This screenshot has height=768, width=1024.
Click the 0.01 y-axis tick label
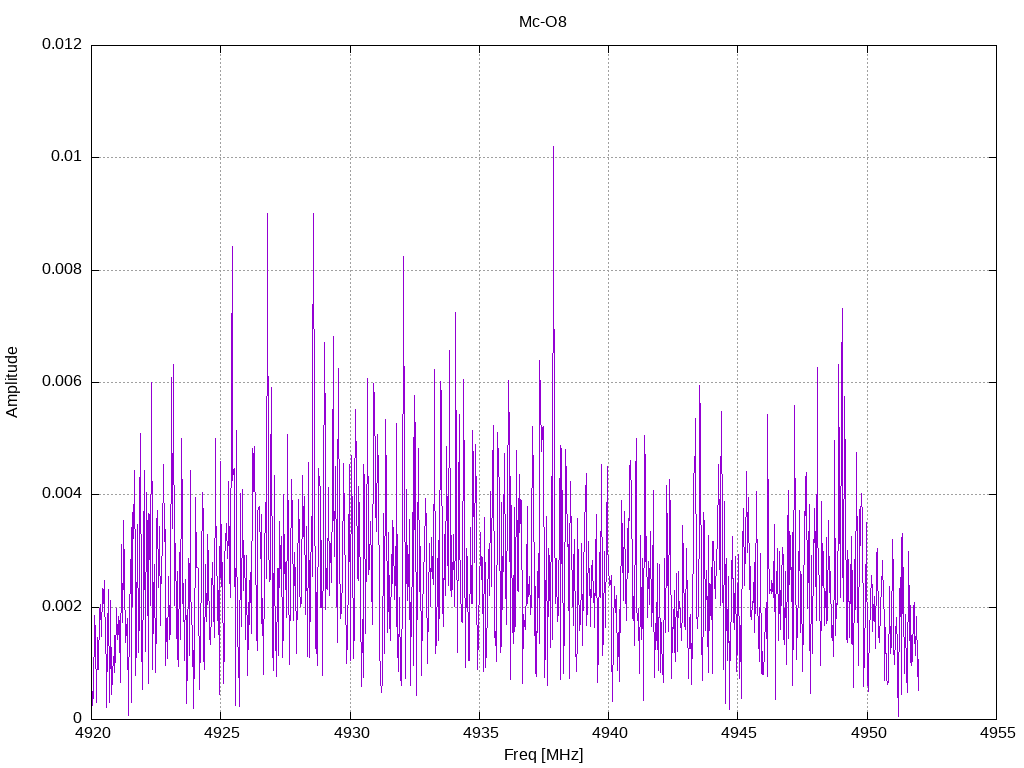pyautogui.click(x=67, y=156)
